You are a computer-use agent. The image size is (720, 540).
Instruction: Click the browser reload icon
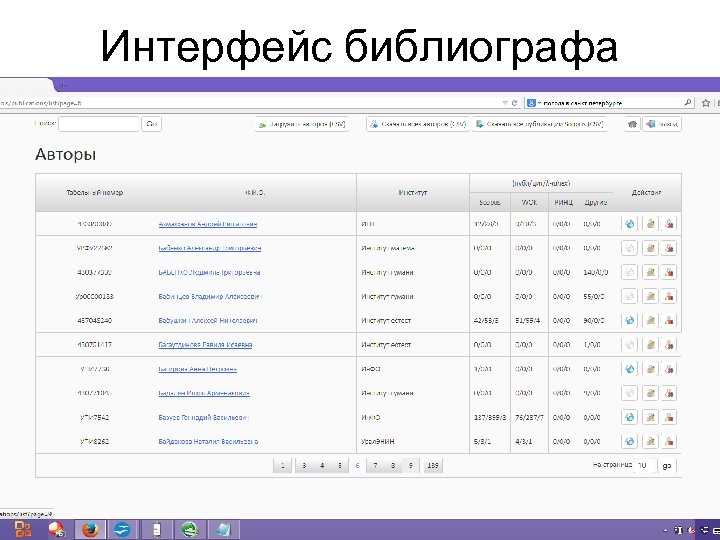tap(515, 103)
